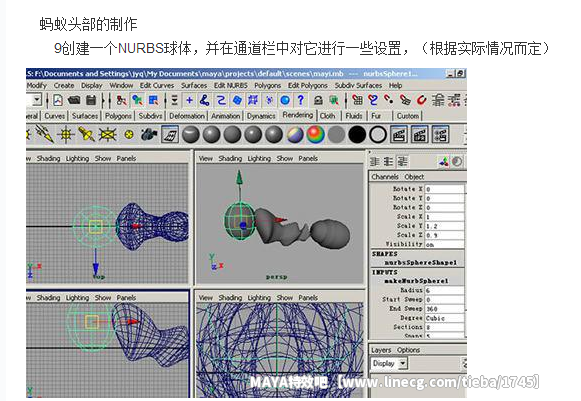Create a spot light from the shelf

[86, 135]
